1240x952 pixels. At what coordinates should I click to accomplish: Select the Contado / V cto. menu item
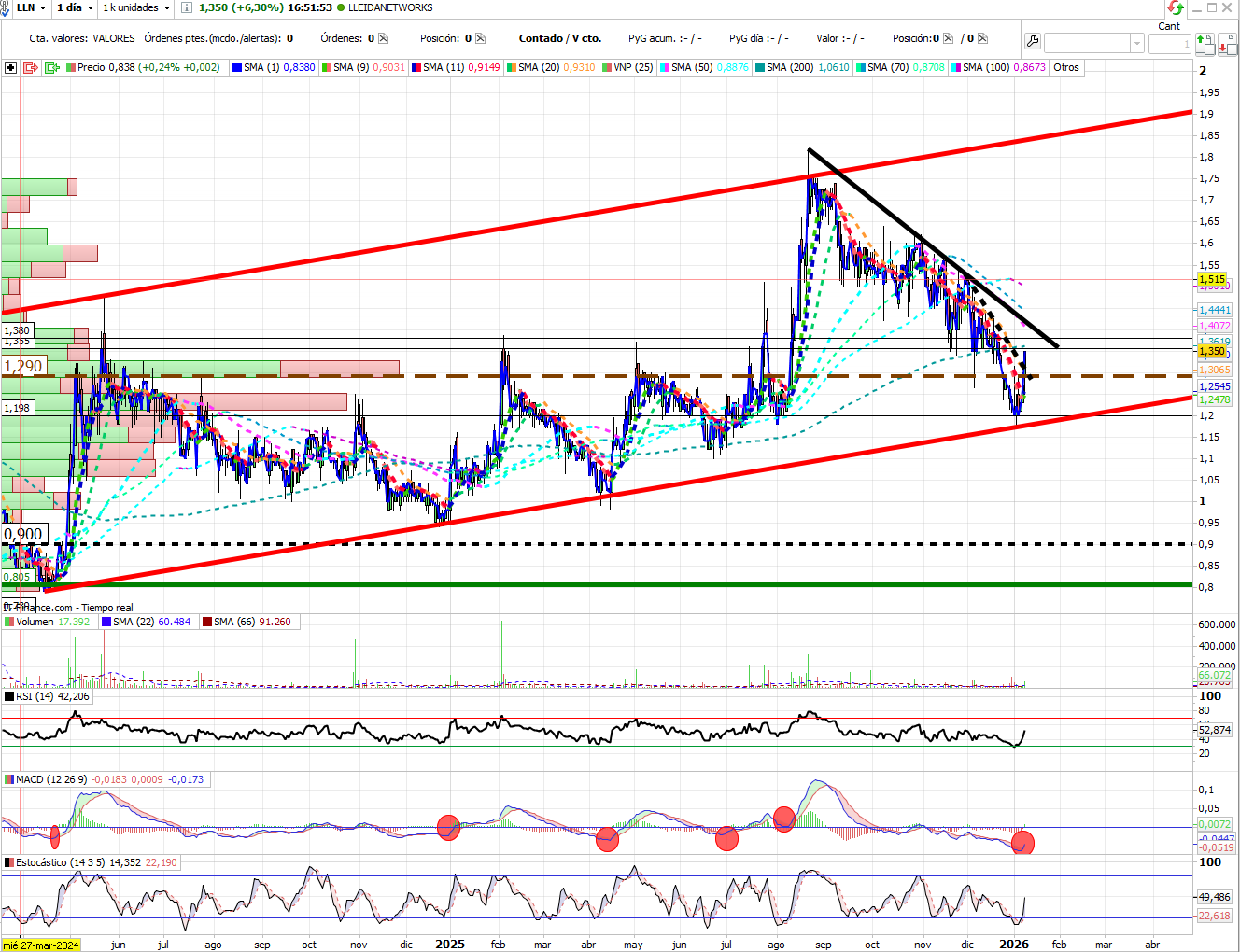[560, 38]
